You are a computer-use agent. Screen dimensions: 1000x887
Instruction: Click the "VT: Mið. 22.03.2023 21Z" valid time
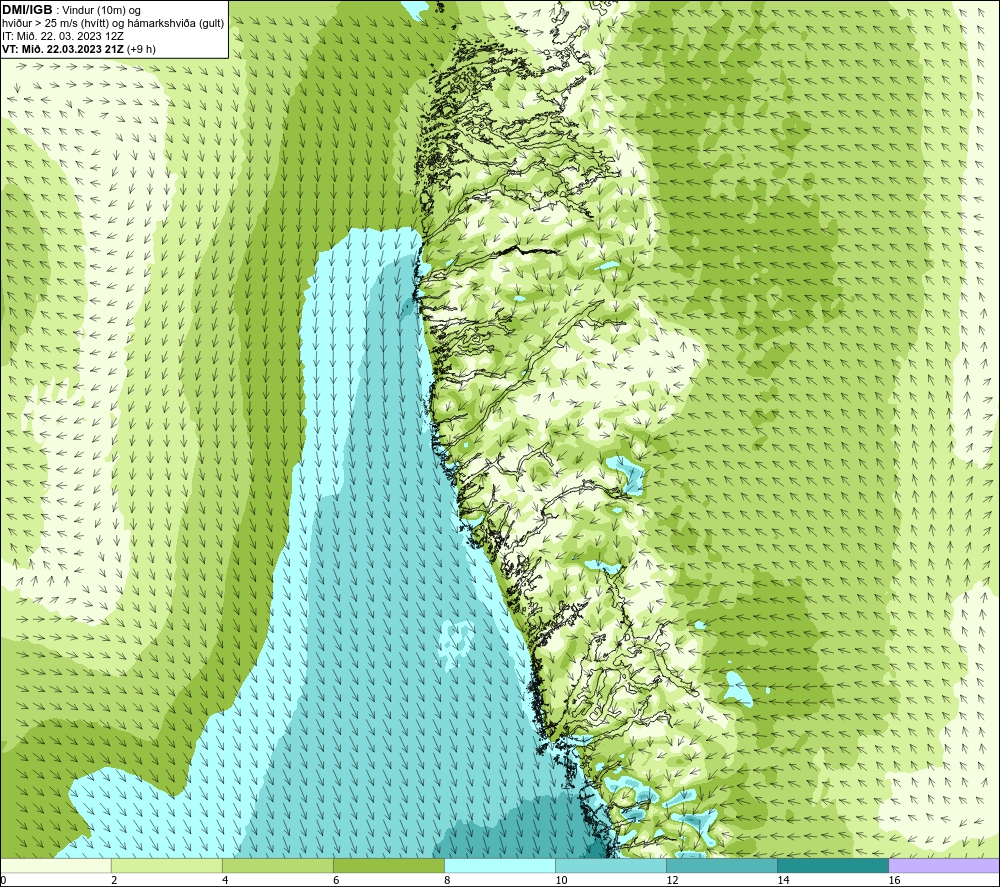point(63,49)
